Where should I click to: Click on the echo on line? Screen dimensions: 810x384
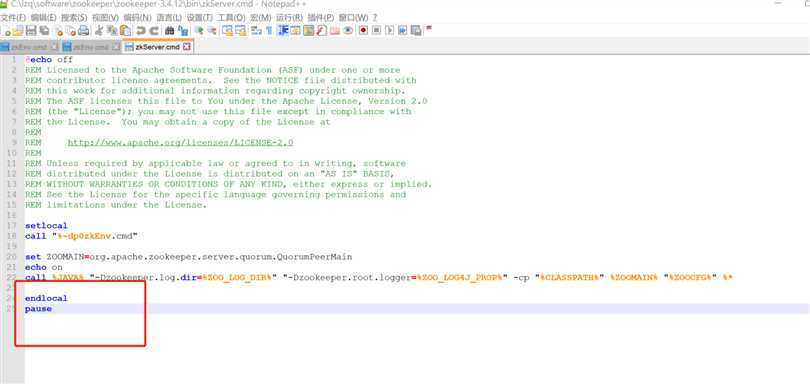[43, 267]
